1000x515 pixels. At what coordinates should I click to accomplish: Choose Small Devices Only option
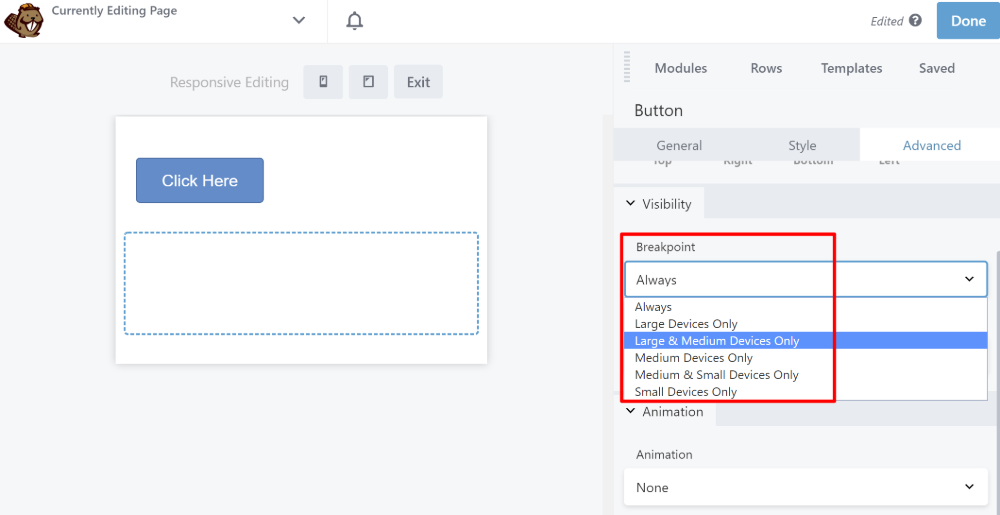pos(806,392)
